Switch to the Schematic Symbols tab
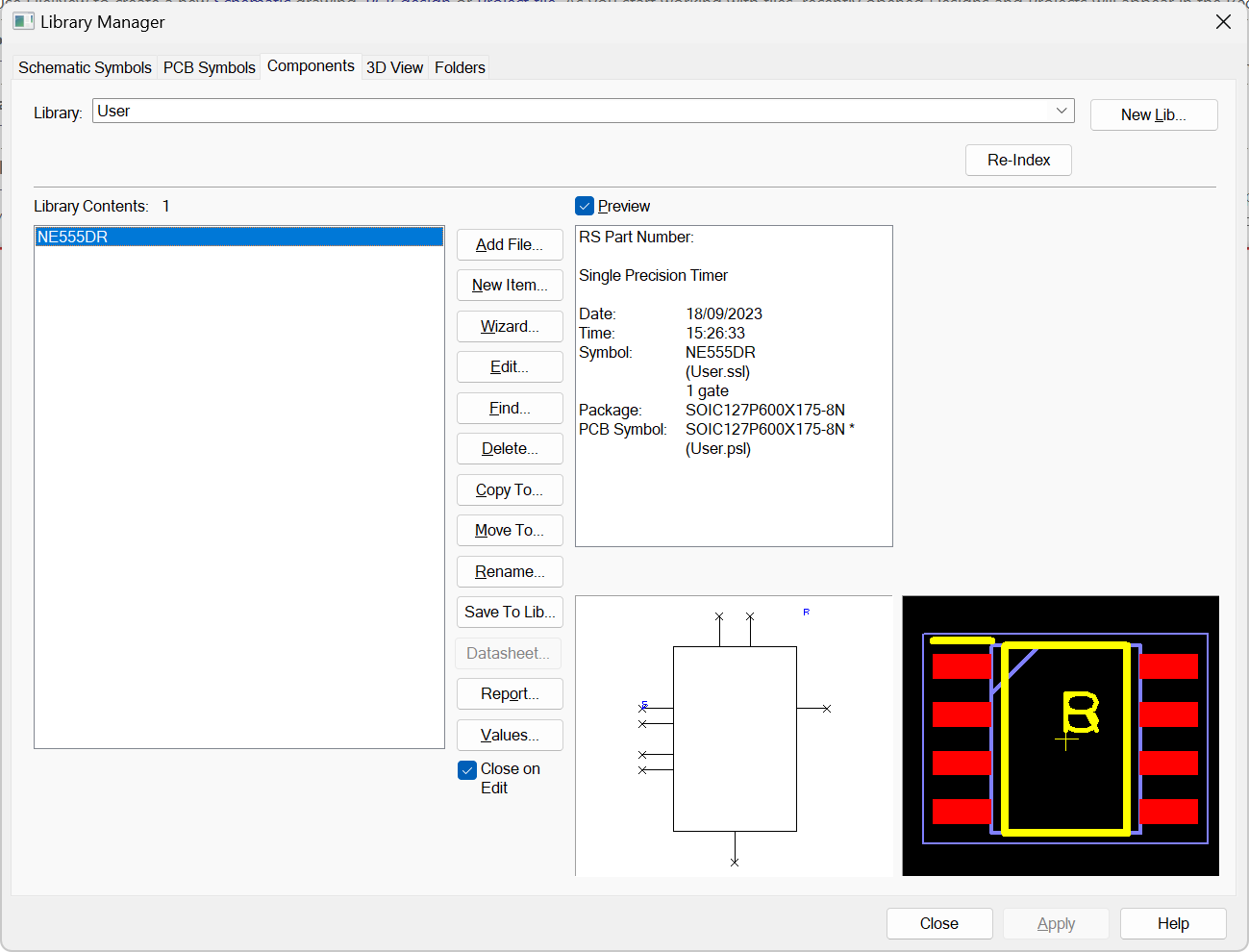This screenshot has width=1249, height=952. [84, 67]
